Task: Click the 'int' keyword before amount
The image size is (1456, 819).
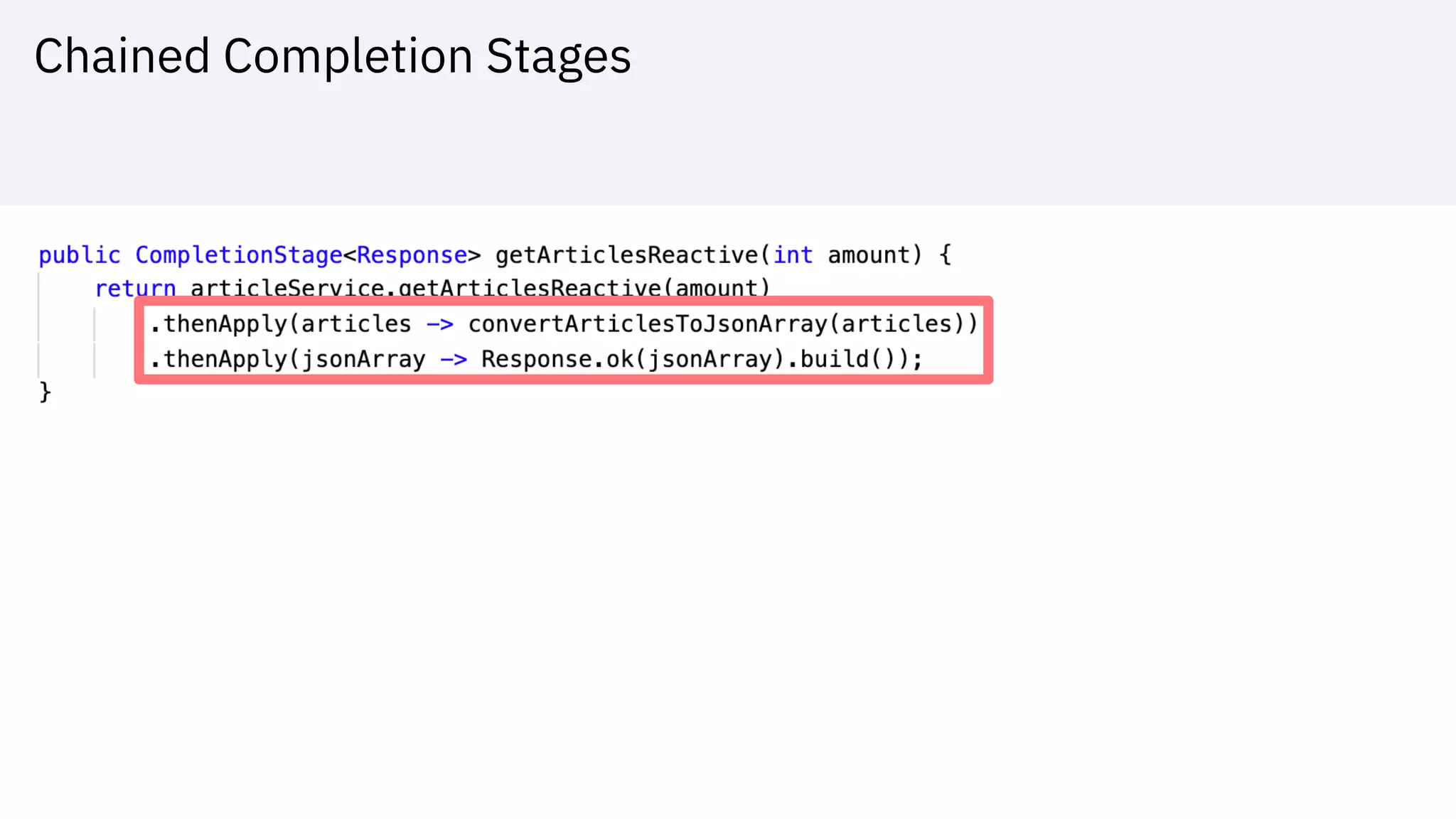Action: click(x=793, y=255)
